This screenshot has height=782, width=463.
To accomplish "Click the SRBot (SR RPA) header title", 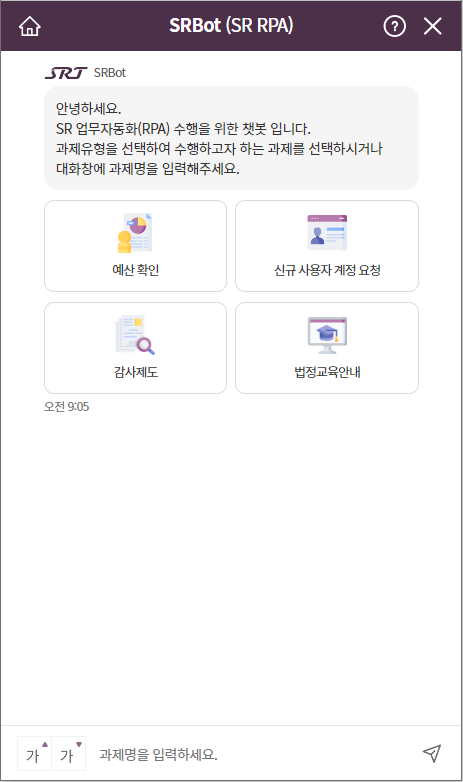I will point(231,25).
